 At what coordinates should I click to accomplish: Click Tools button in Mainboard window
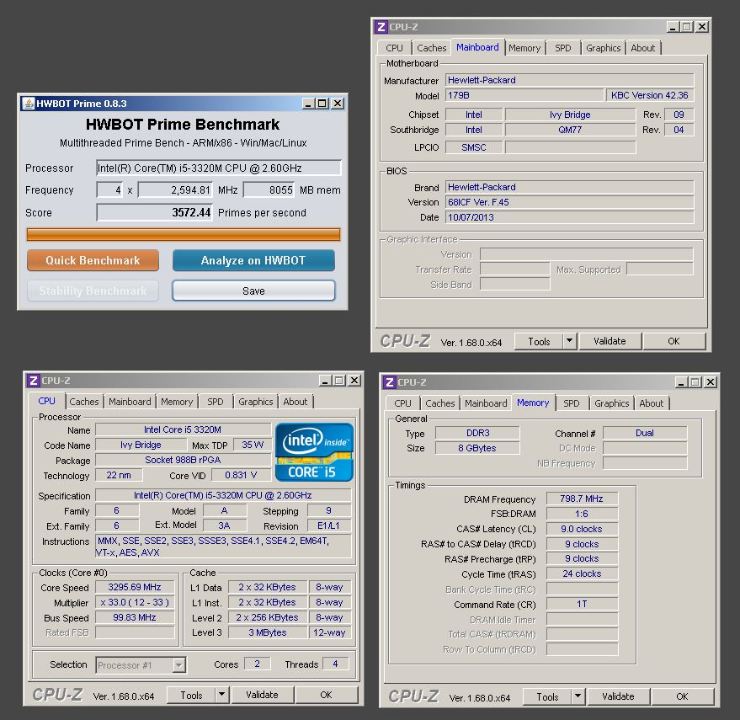click(539, 341)
